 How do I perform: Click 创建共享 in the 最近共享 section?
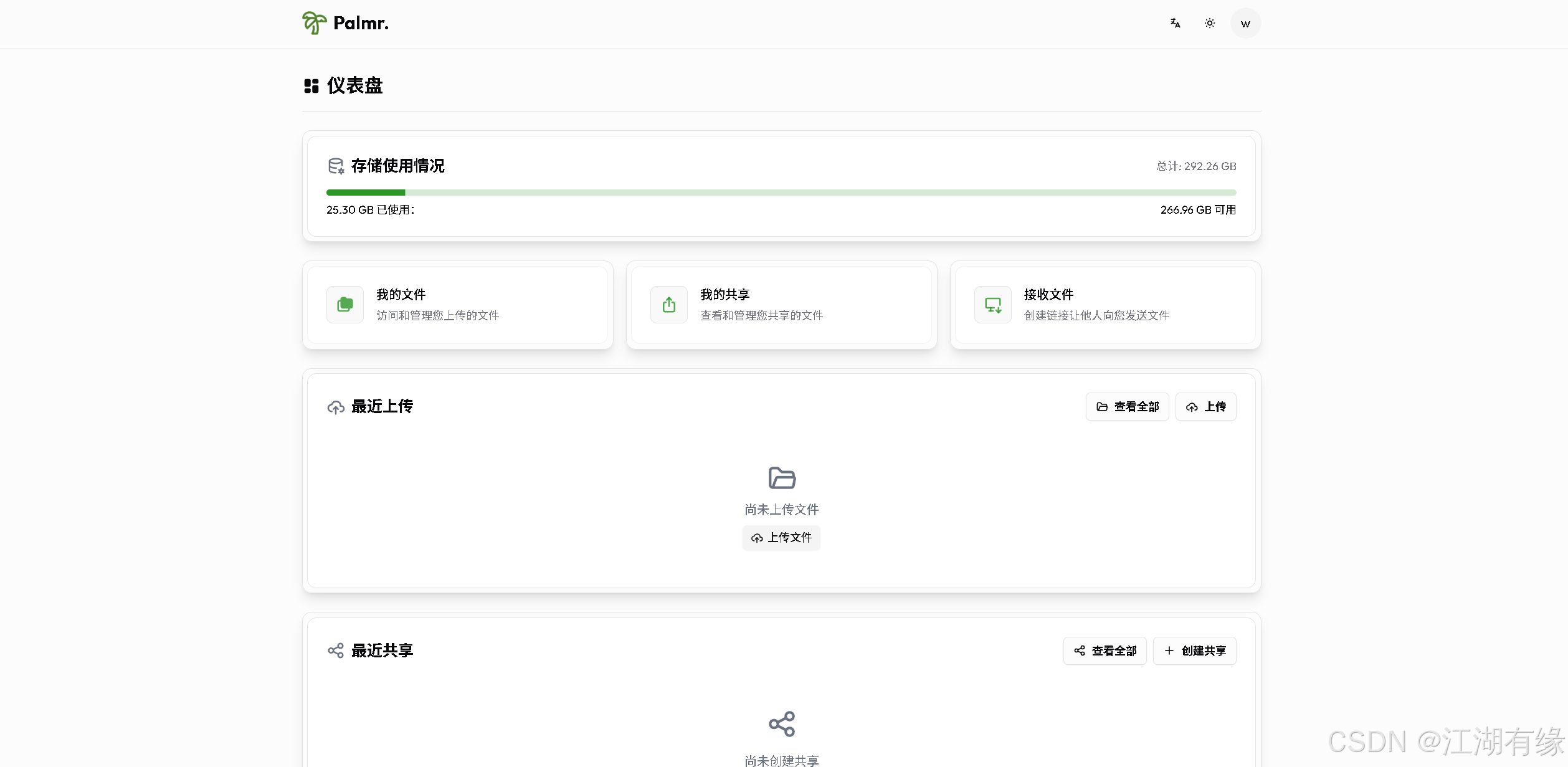[x=1194, y=650]
